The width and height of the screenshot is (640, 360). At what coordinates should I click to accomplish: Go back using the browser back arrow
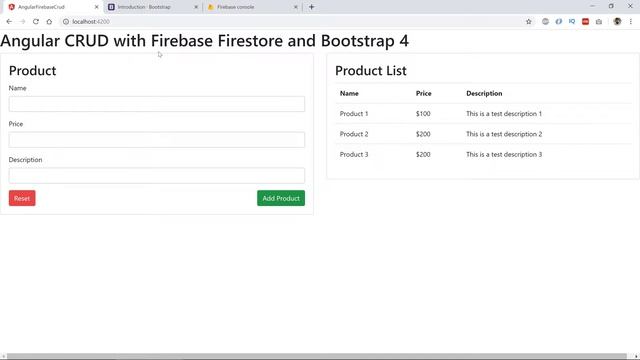pyautogui.click(x=9, y=22)
